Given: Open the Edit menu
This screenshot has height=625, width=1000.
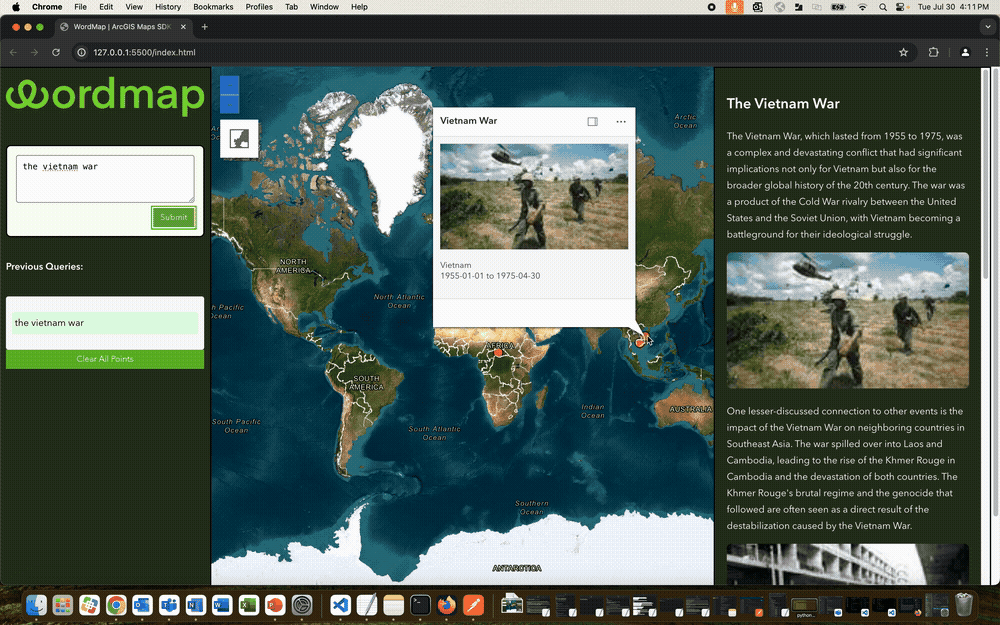Looking at the screenshot, I should 106,7.
